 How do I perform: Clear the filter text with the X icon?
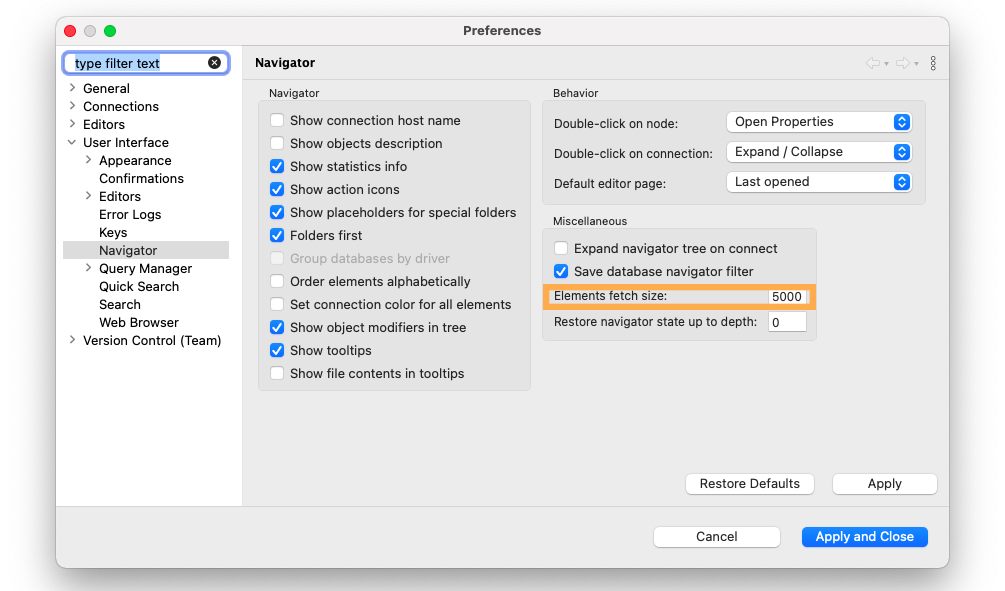point(214,63)
